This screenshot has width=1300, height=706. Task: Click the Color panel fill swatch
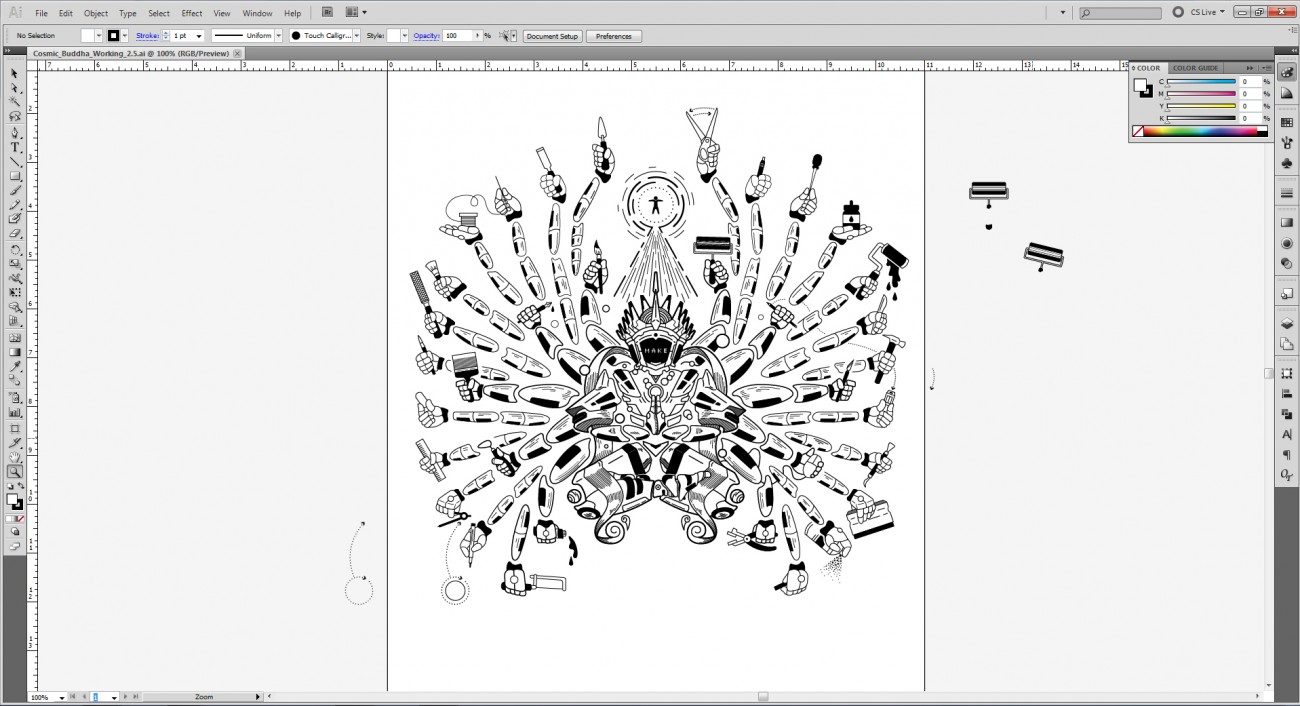(1140, 85)
